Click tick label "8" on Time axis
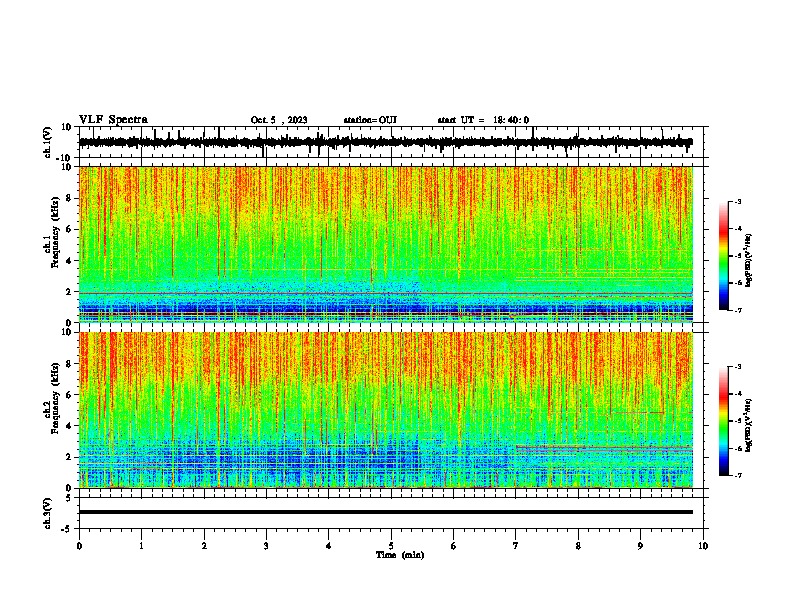Image resolution: width=792 pixels, height=612 pixels. click(x=578, y=546)
